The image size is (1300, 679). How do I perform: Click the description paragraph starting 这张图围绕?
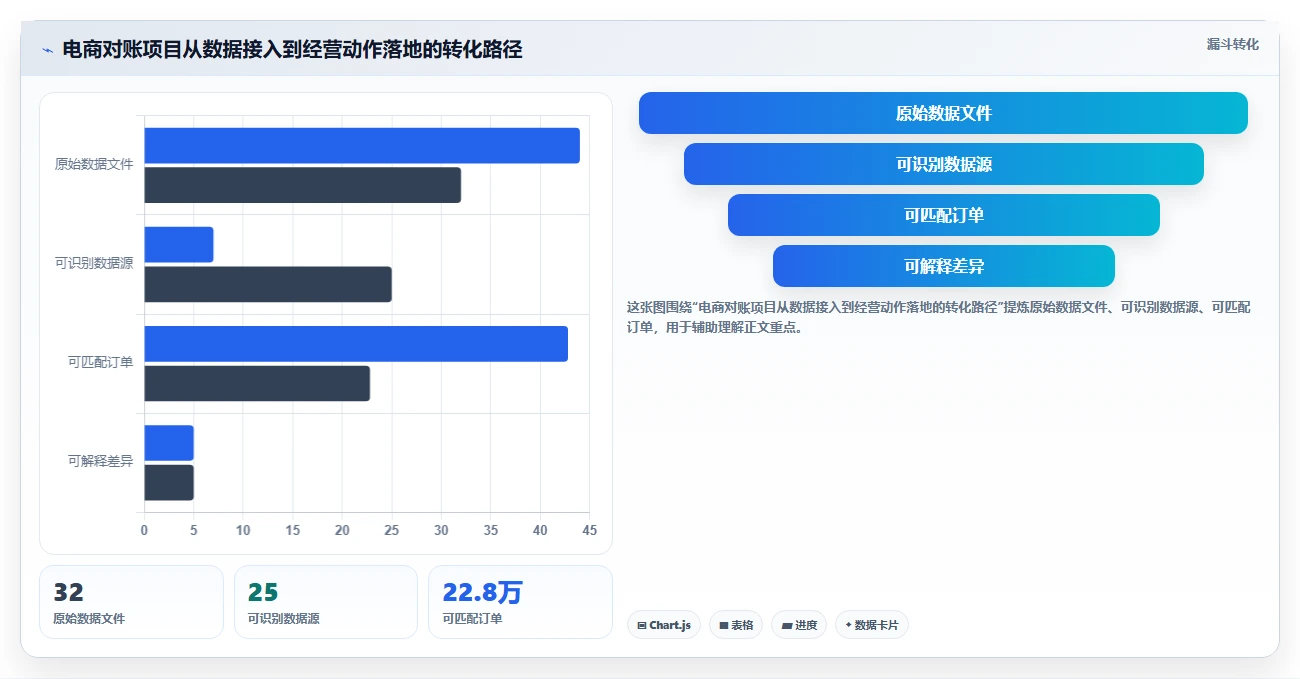[938, 317]
